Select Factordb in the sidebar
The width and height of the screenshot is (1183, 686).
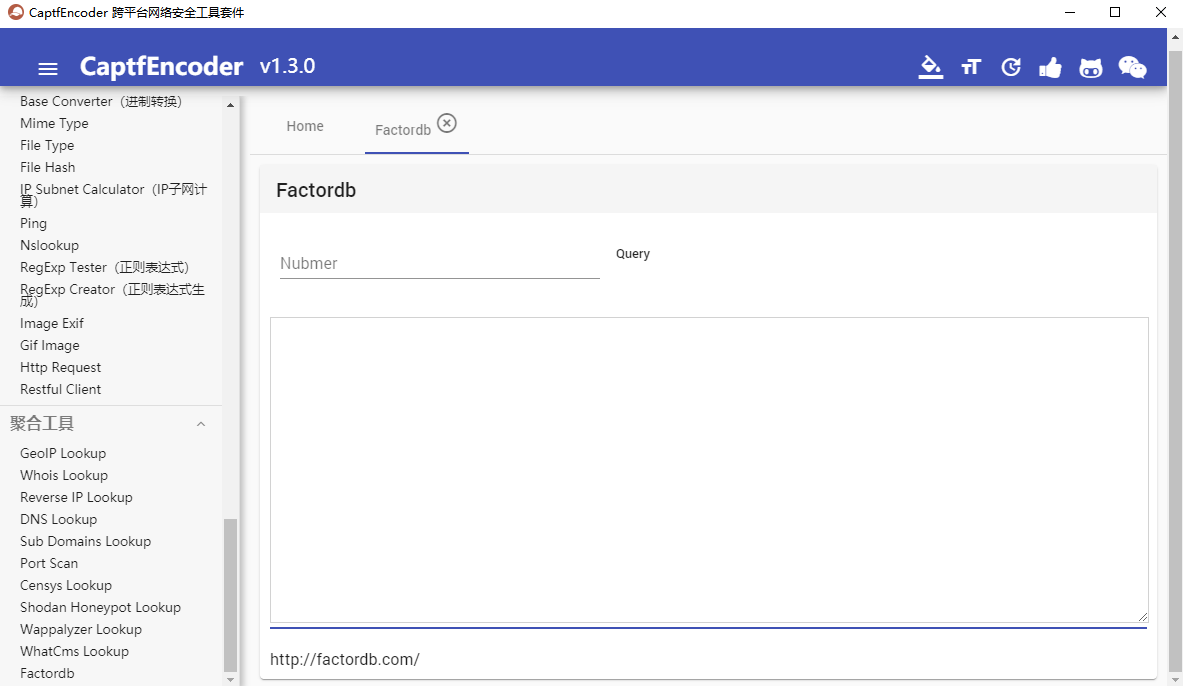coord(47,672)
